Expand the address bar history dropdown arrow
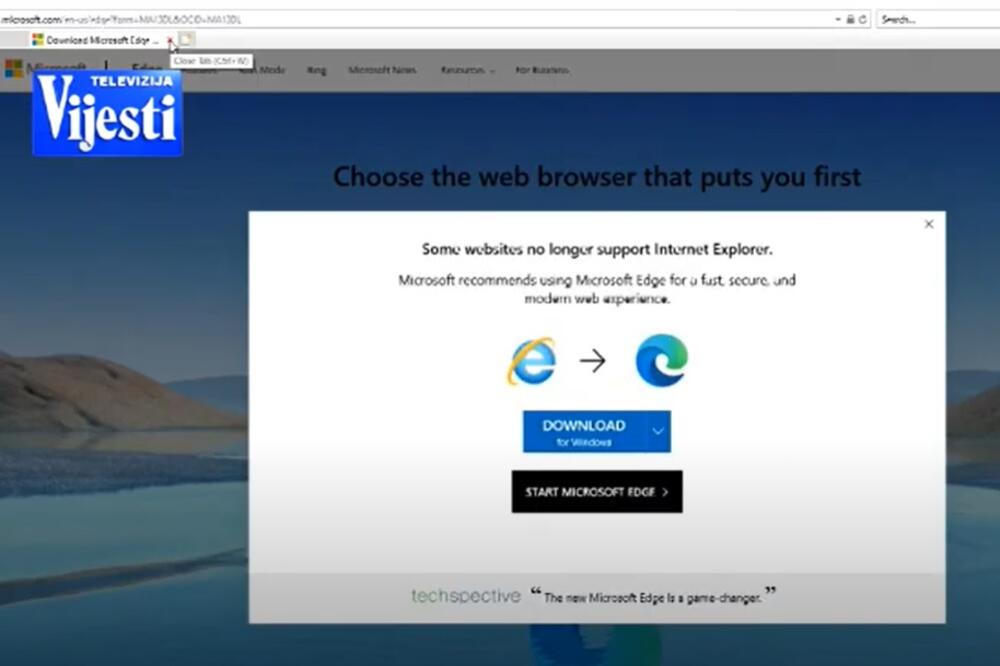Screen dimensions: 1000x666 (838, 19)
